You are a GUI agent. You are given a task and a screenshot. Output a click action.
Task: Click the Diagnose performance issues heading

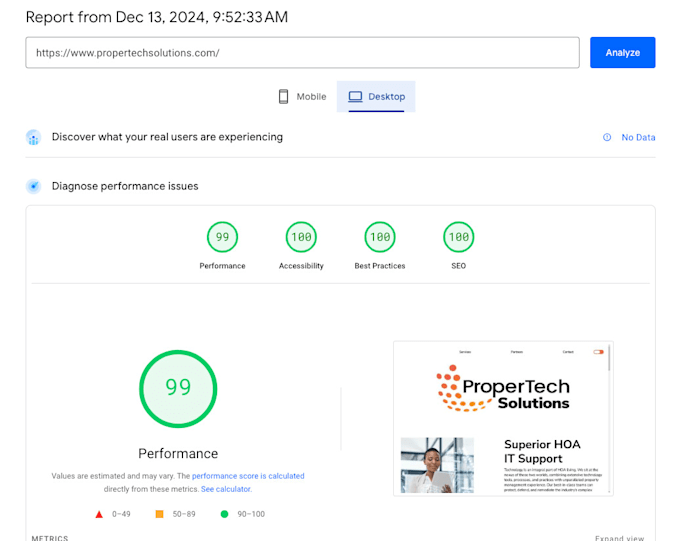(125, 186)
